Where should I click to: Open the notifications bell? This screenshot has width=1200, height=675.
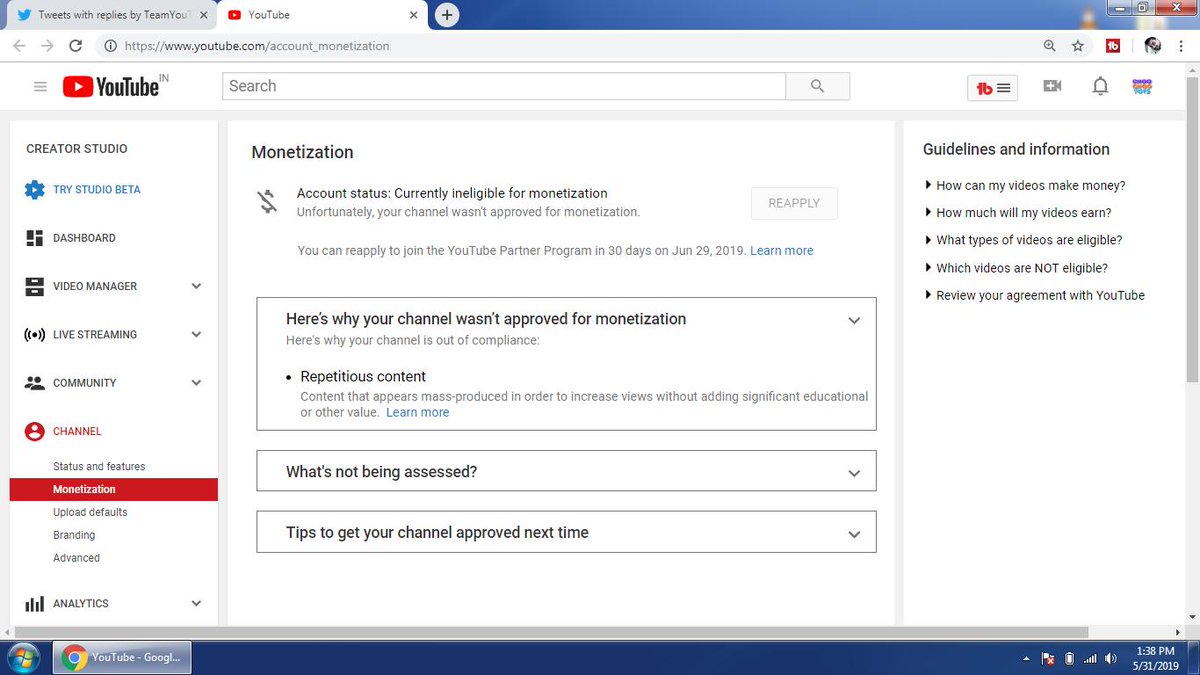[x=1100, y=86]
